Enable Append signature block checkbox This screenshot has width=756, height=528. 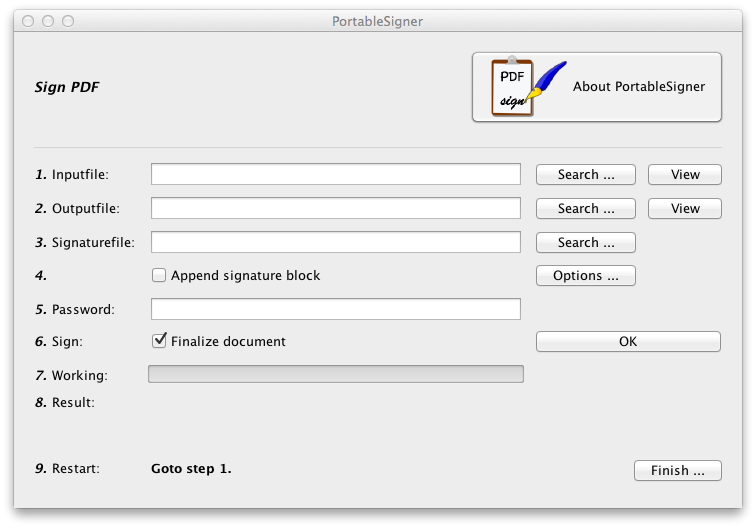tap(159, 275)
